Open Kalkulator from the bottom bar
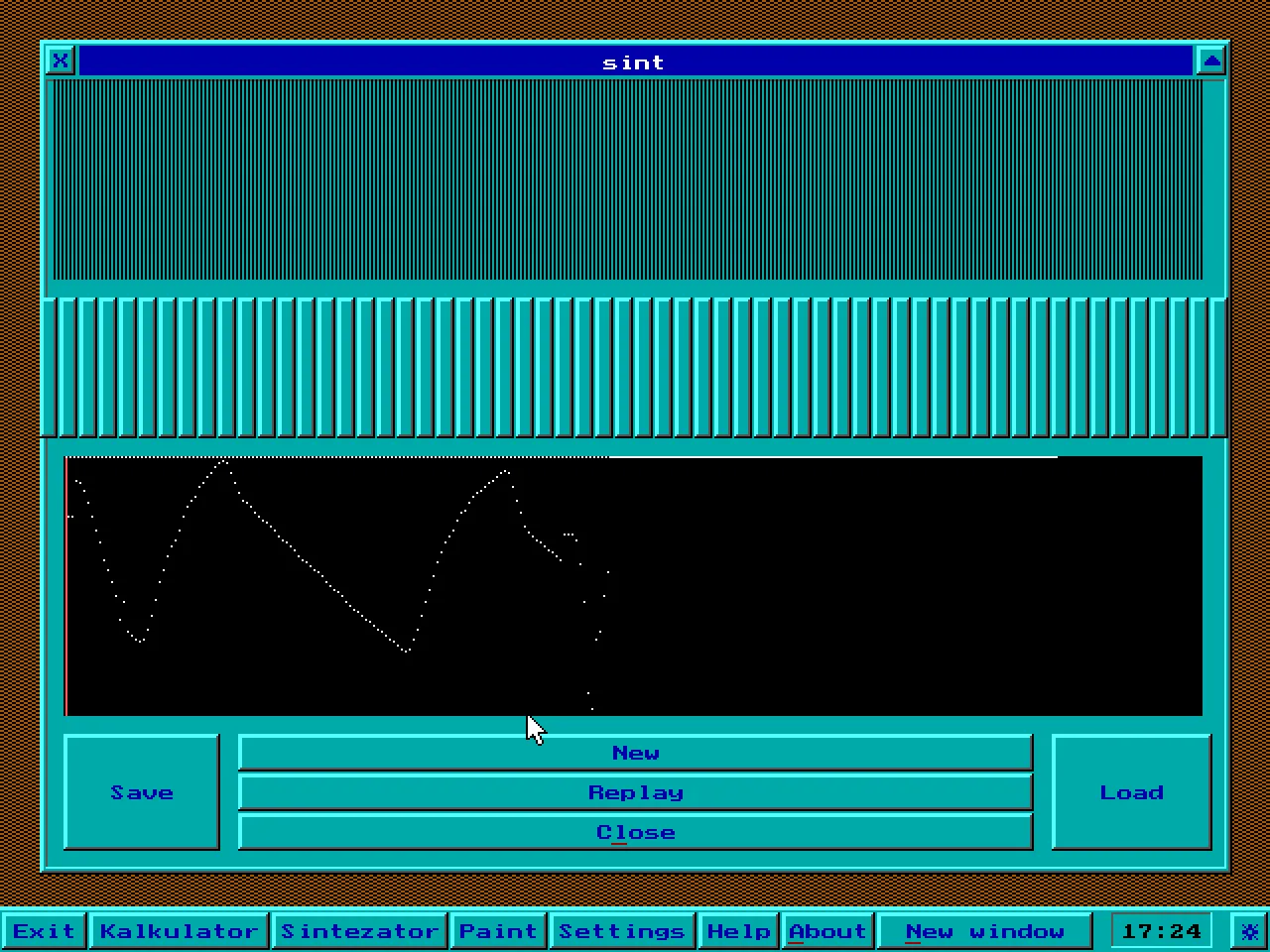 click(x=179, y=931)
